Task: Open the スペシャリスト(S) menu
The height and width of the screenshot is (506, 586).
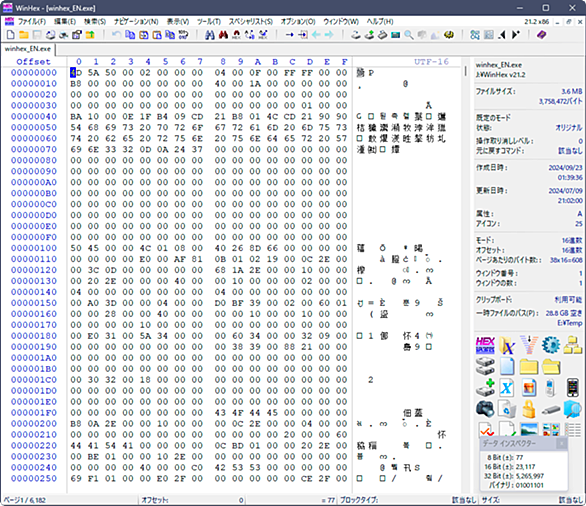Action: pos(251,22)
